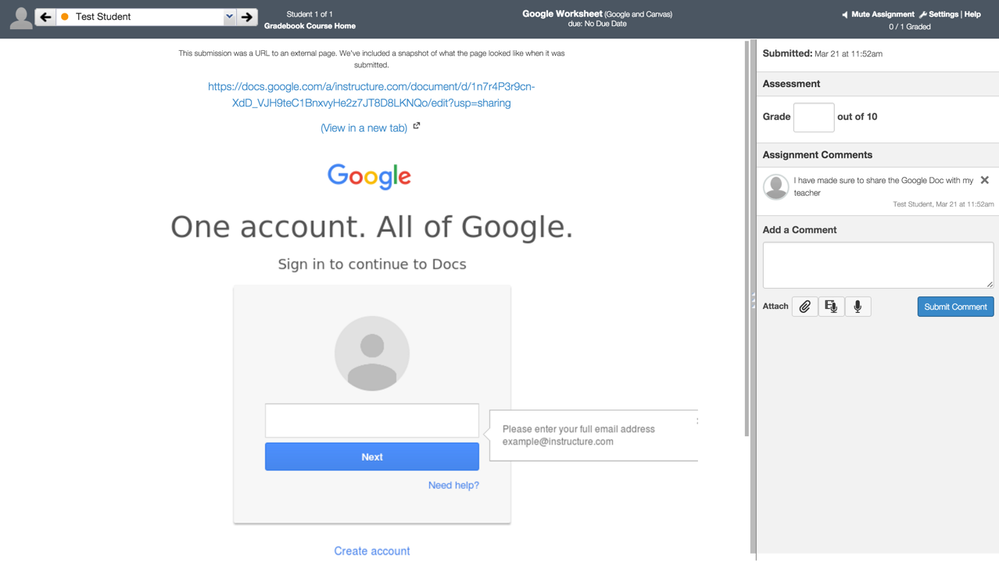Open Settings in the header

939,14
